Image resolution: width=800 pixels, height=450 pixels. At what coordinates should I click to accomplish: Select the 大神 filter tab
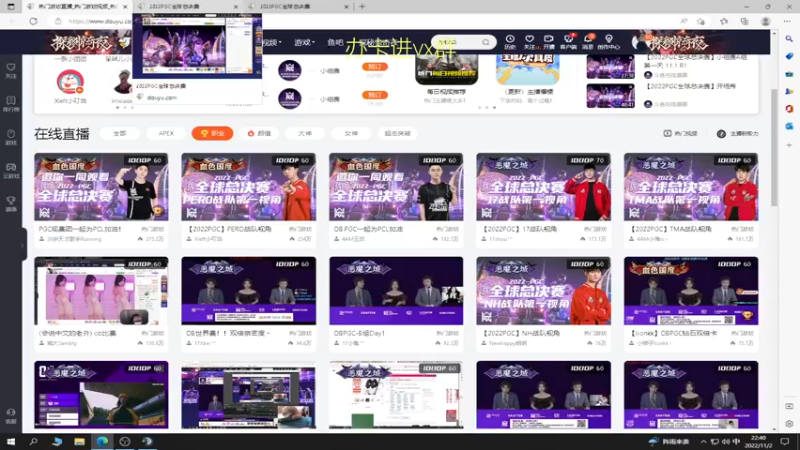tap(305, 133)
